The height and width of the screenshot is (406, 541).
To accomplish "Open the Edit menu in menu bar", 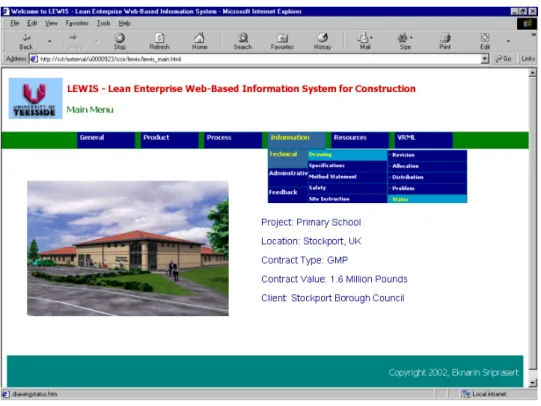I will [x=32, y=23].
